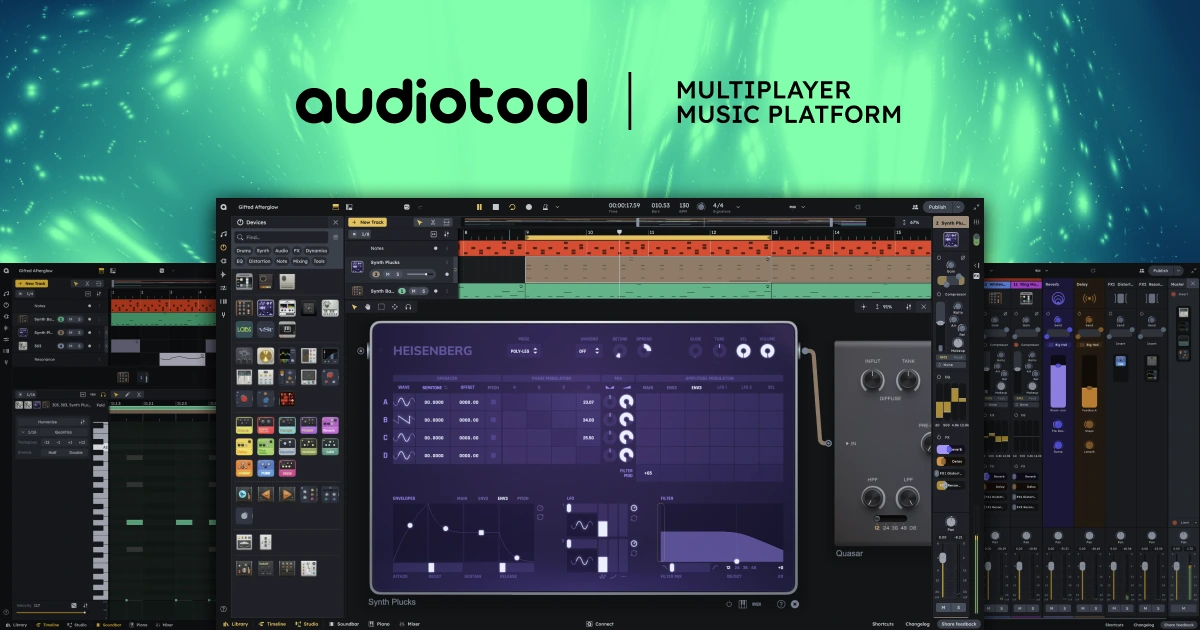Image resolution: width=1200 pixels, height=630 pixels.
Task: Toggle loop playback in transport bar
Action: [x=512, y=207]
